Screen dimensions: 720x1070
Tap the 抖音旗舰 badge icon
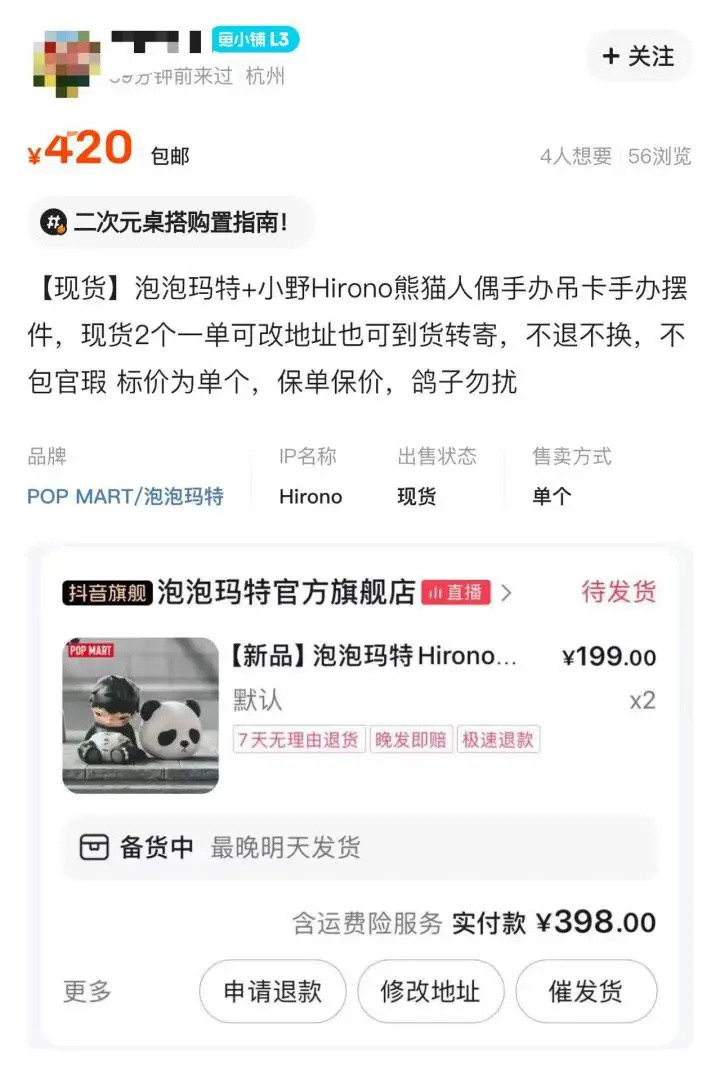pos(106,592)
